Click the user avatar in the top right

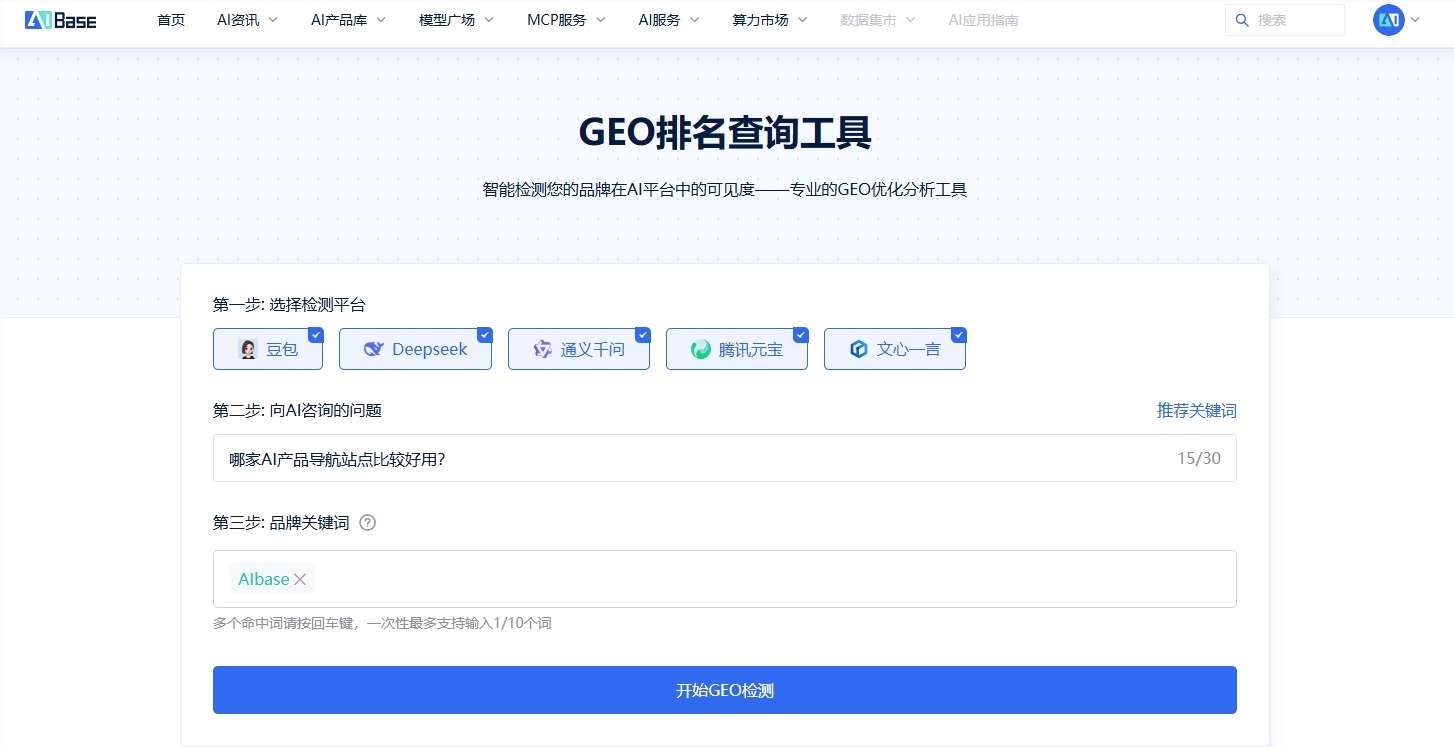[1387, 19]
